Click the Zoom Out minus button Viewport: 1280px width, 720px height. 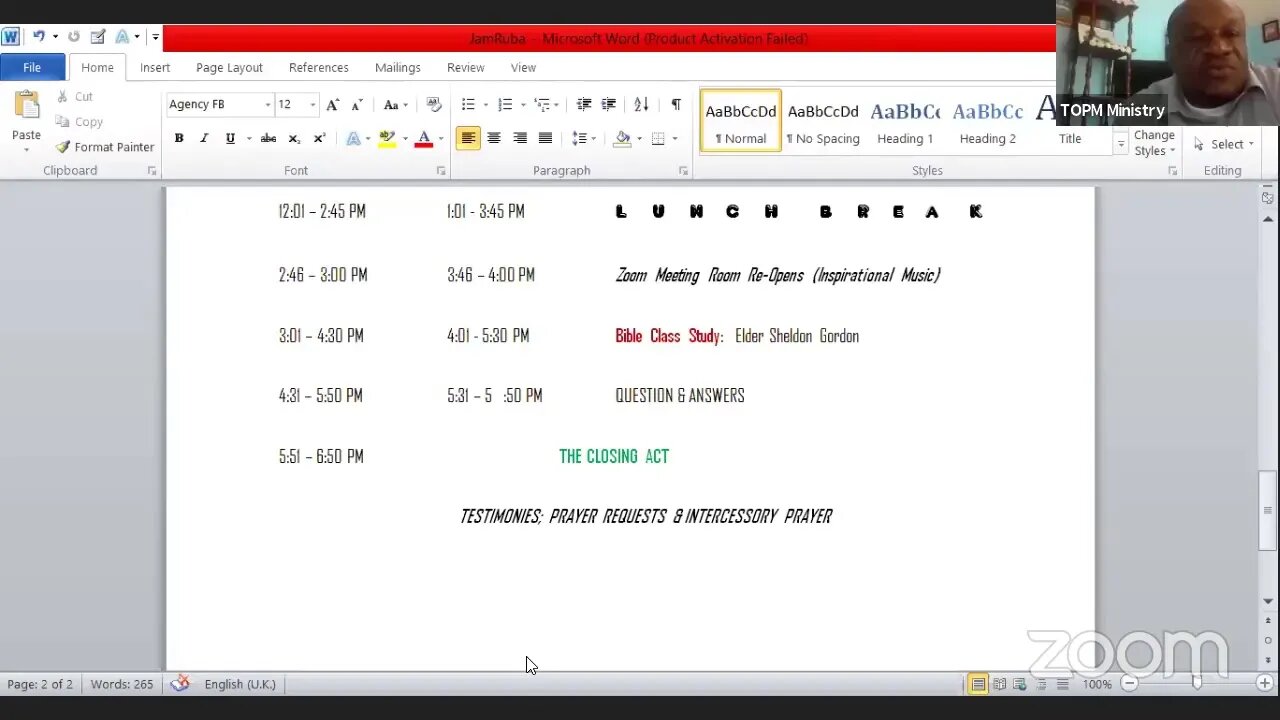[1129, 684]
